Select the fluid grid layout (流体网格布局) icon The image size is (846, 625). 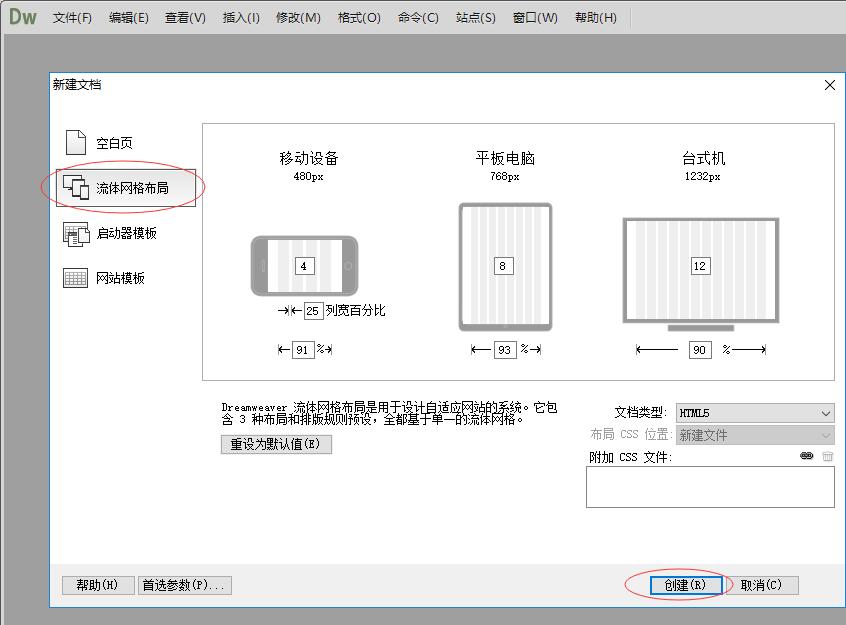click(76, 187)
